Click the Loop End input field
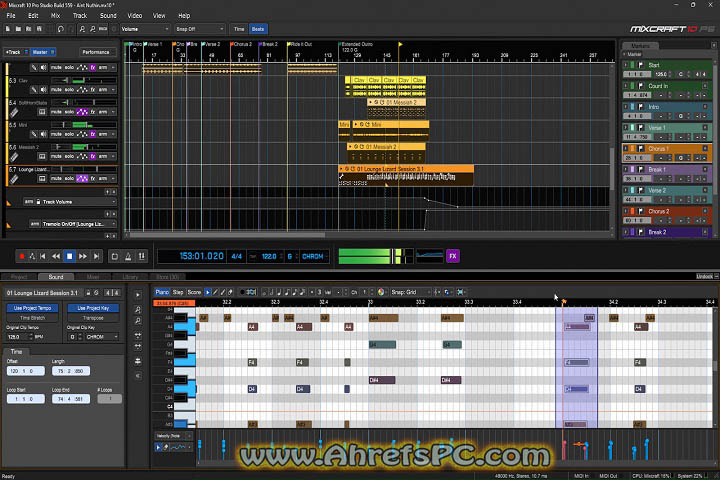Screen dimensions: 720x480 pyautogui.click(x=70, y=399)
